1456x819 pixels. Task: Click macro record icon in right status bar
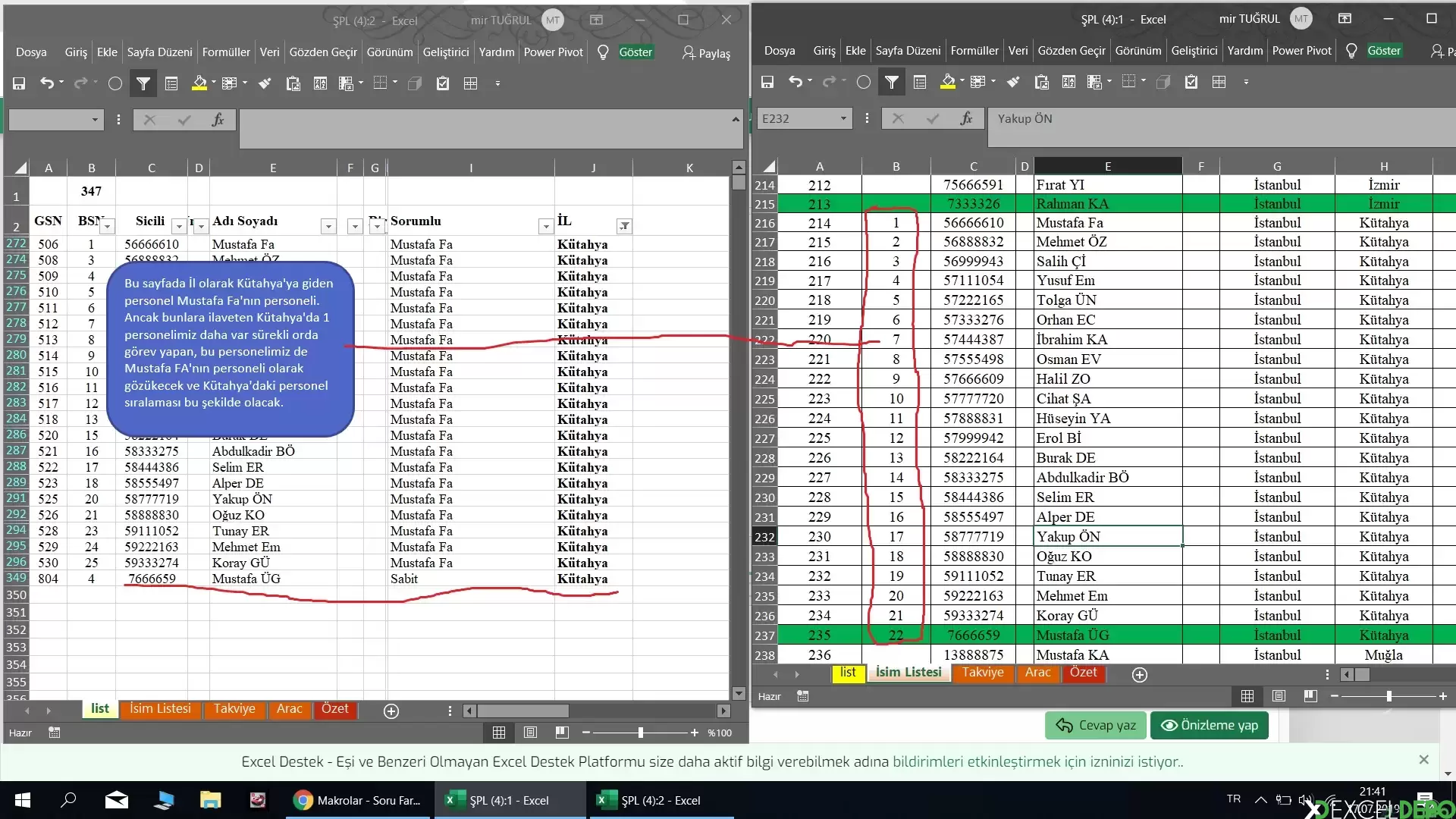pos(803,696)
